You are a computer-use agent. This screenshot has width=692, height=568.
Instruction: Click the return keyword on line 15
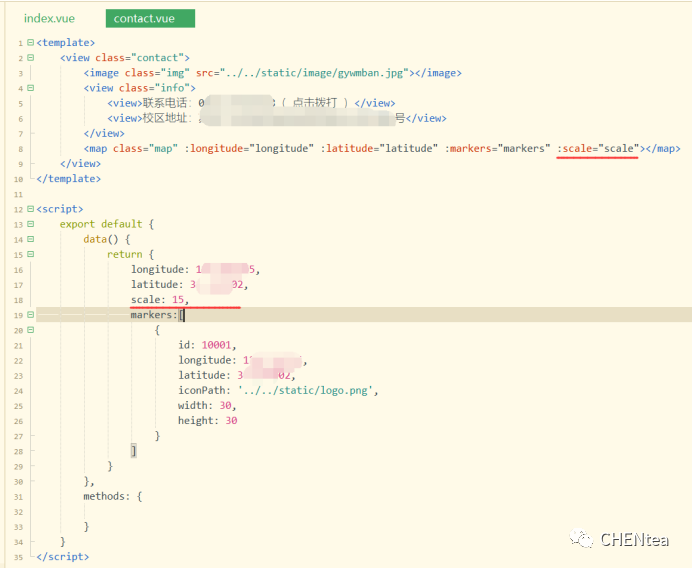[x=124, y=255]
